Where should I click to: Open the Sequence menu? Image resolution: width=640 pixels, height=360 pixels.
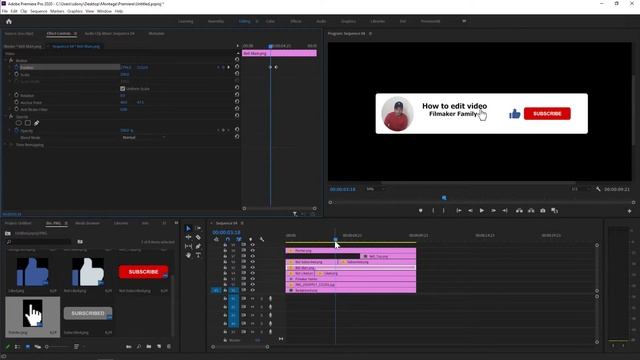[38, 11]
